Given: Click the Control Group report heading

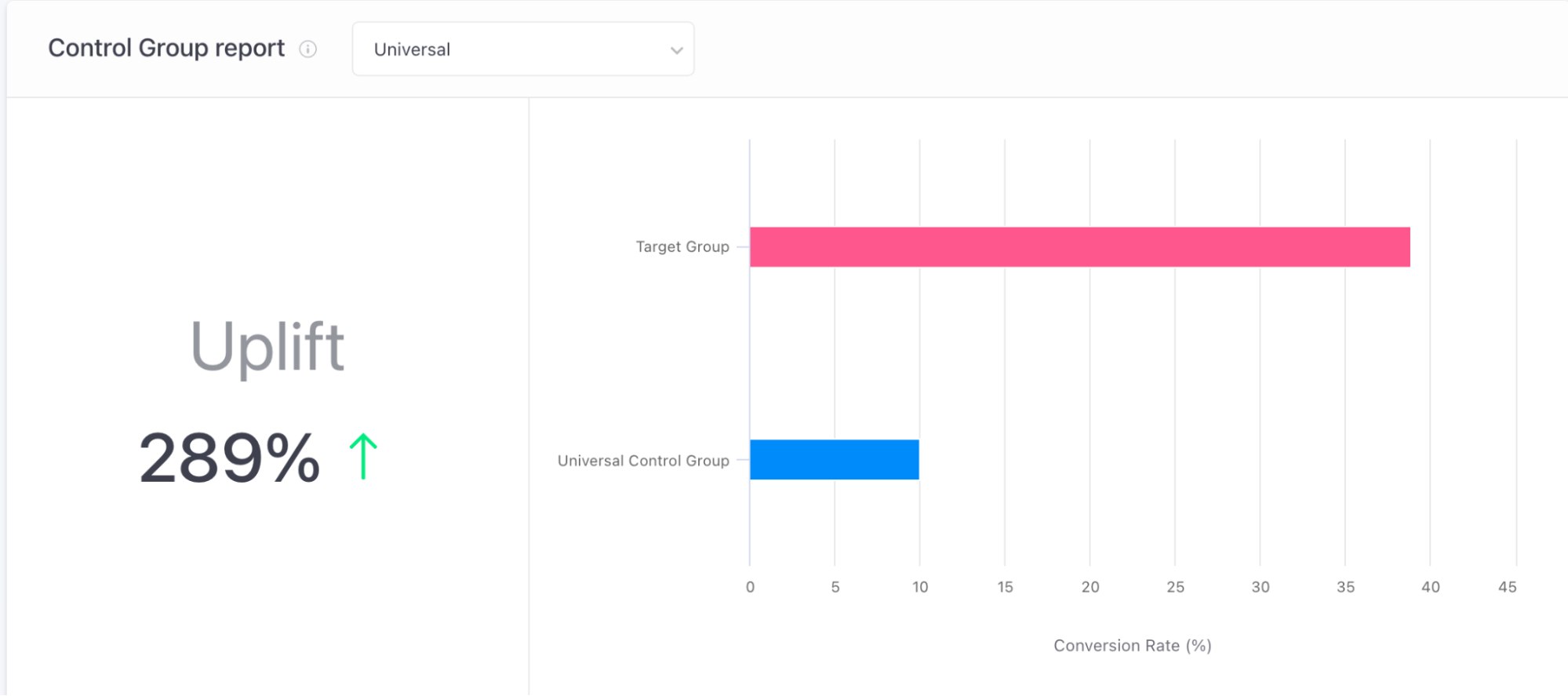Looking at the screenshot, I should 166,49.
